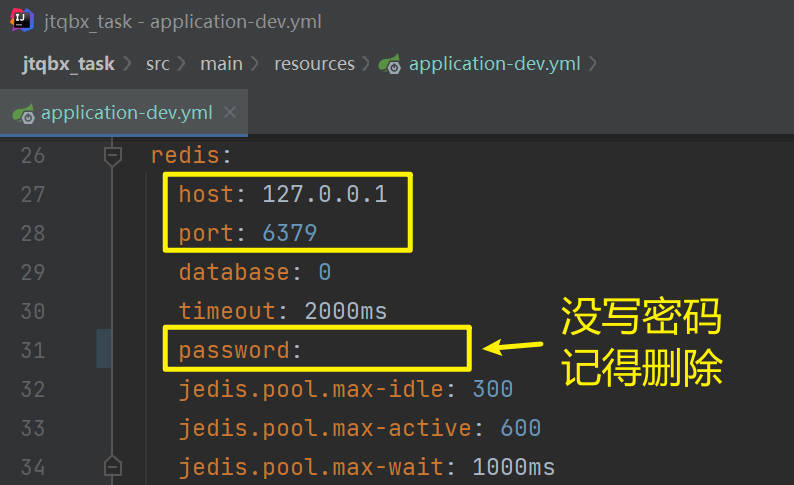Click the change marker beside line 31
Viewport: 794px width, 485px height.
pos(104,348)
